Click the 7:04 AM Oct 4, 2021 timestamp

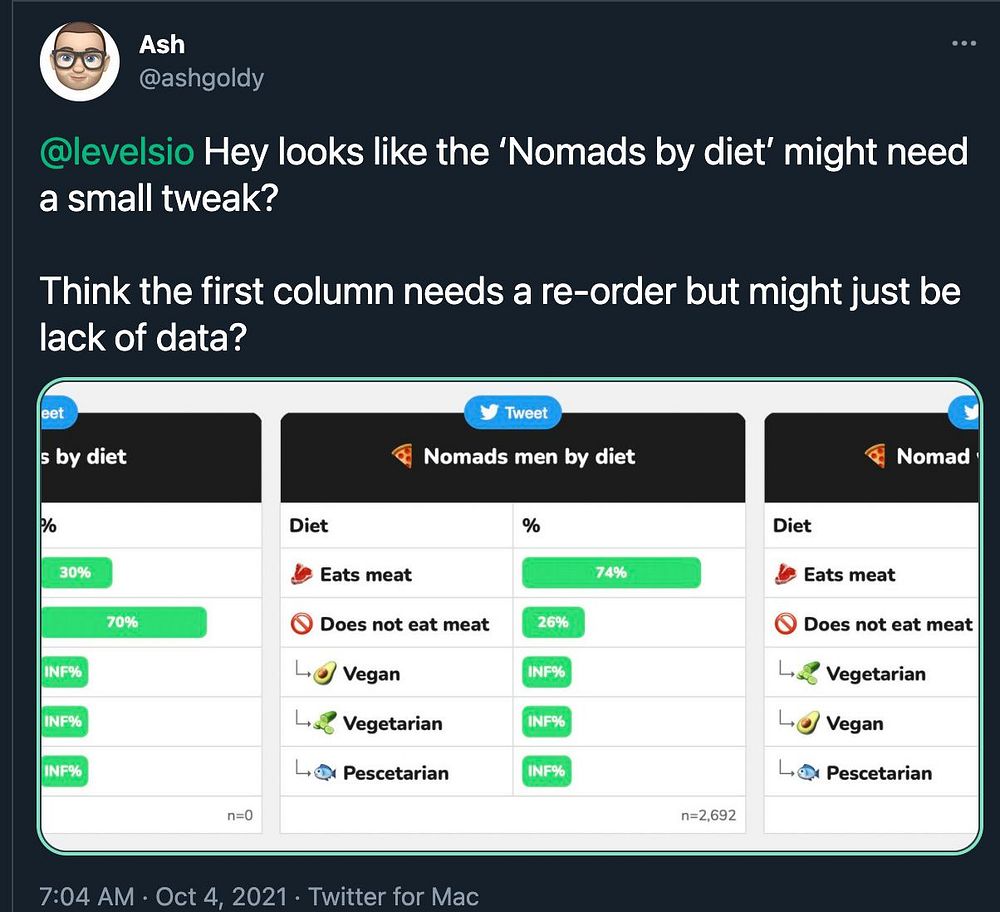click(162, 896)
